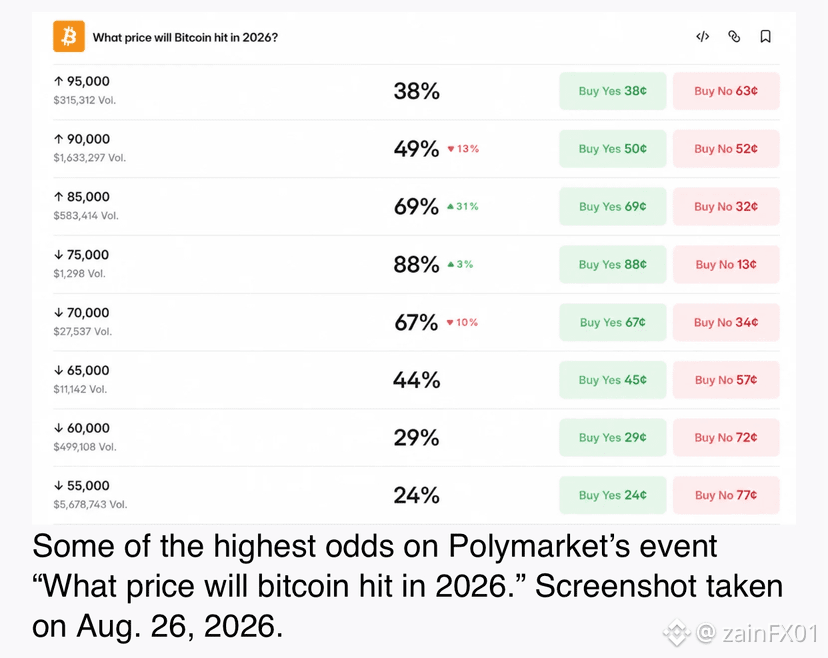828x658 pixels.
Task: Buy Yes at 69¢ for 85,000
Action: (x=613, y=206)
